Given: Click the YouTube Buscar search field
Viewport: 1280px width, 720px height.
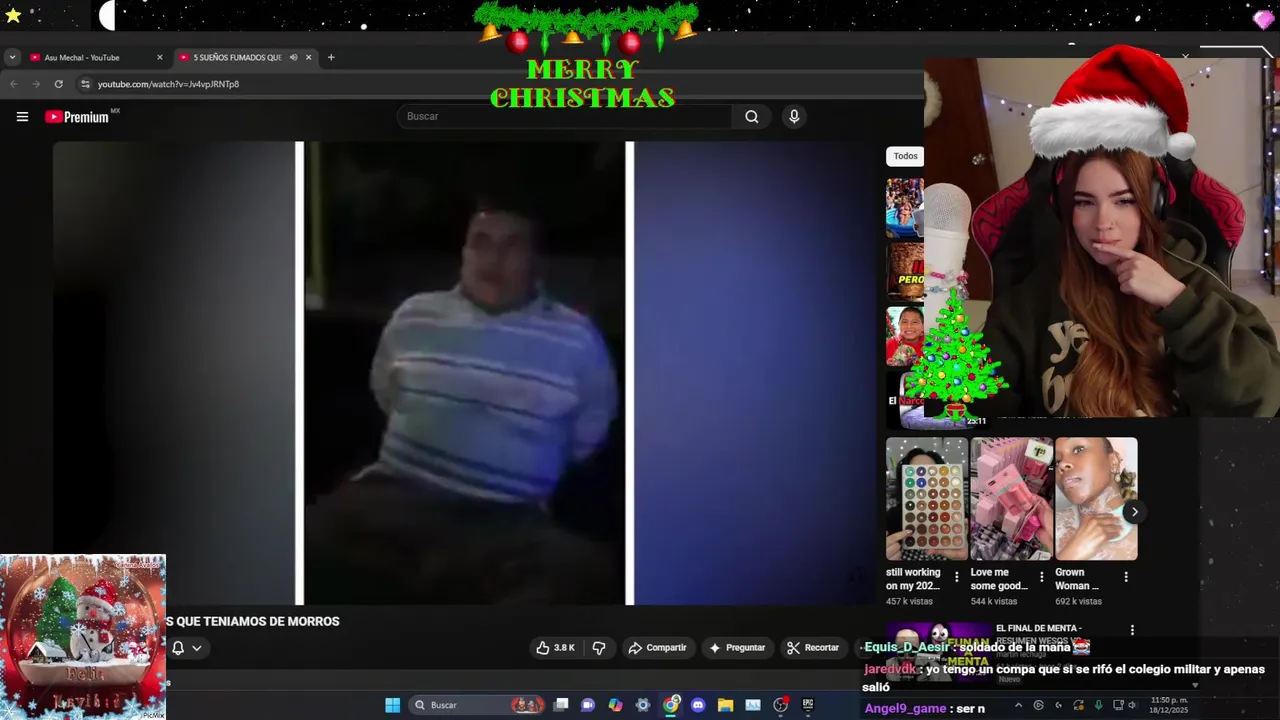Looking at the screenshot, I should pos(565,116).
